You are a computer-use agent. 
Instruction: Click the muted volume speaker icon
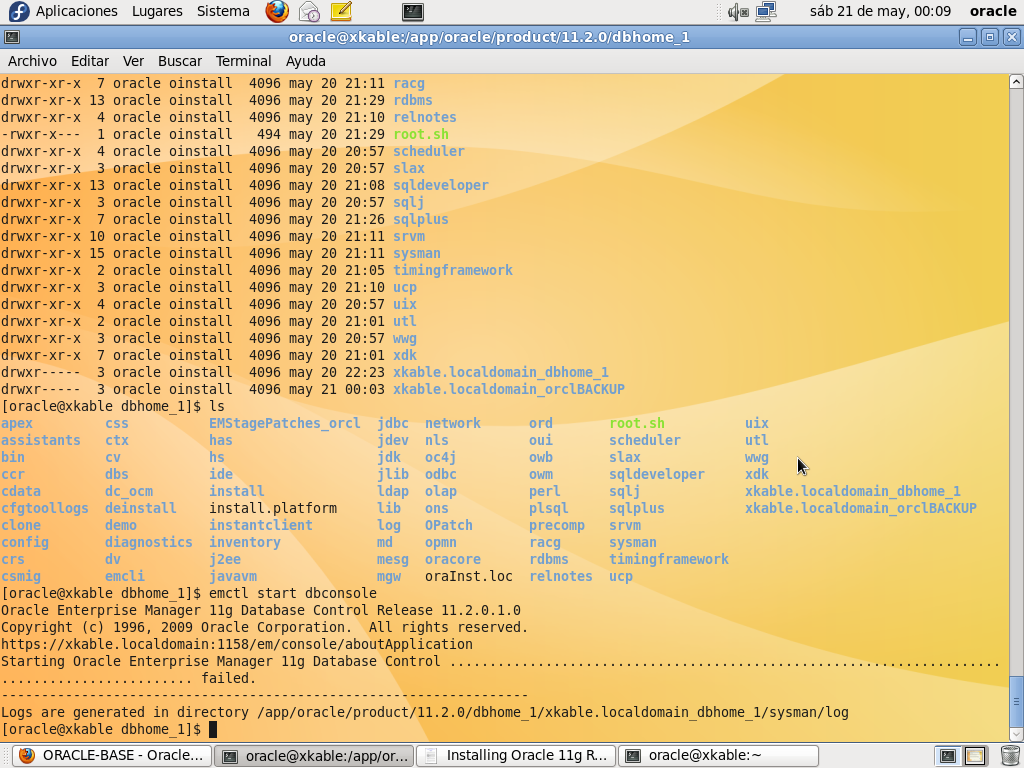[738, 11]
